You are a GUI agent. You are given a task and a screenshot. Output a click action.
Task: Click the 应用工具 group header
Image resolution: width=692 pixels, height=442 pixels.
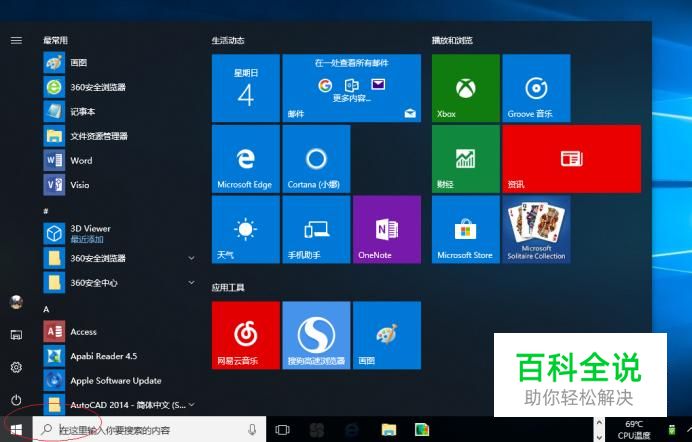click(228, 288)
